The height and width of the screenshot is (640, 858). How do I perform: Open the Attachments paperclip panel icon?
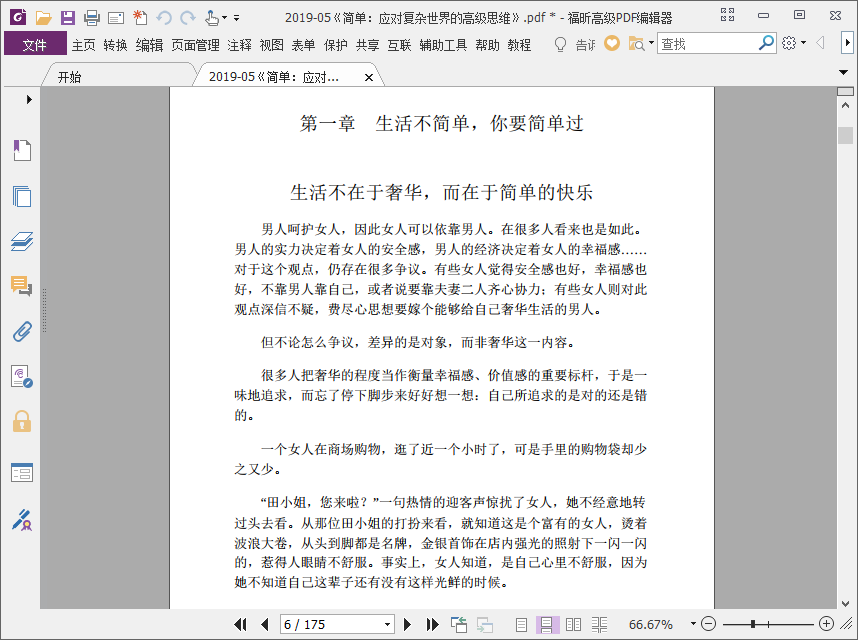click(x=22, y=331)
